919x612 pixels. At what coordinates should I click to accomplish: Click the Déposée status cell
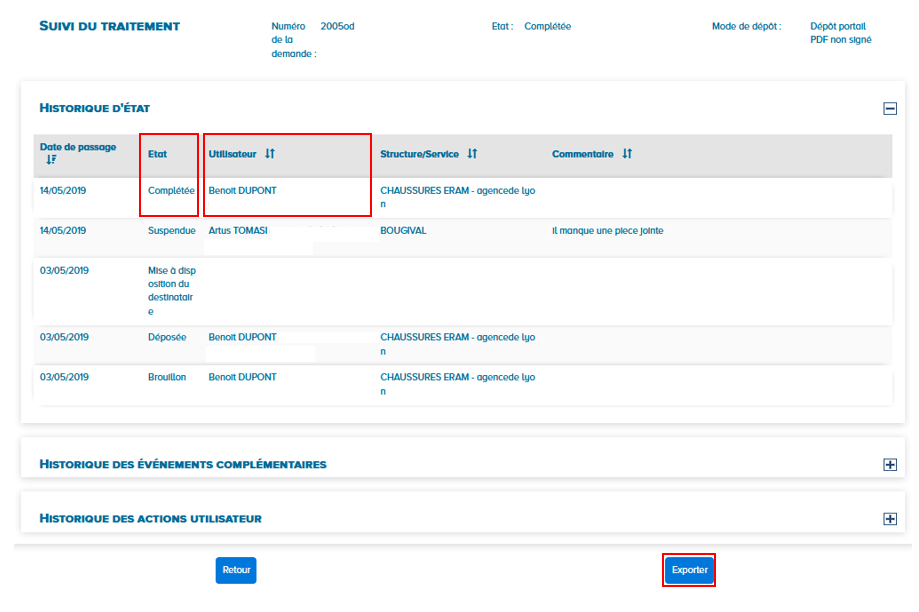click(167, 337)
